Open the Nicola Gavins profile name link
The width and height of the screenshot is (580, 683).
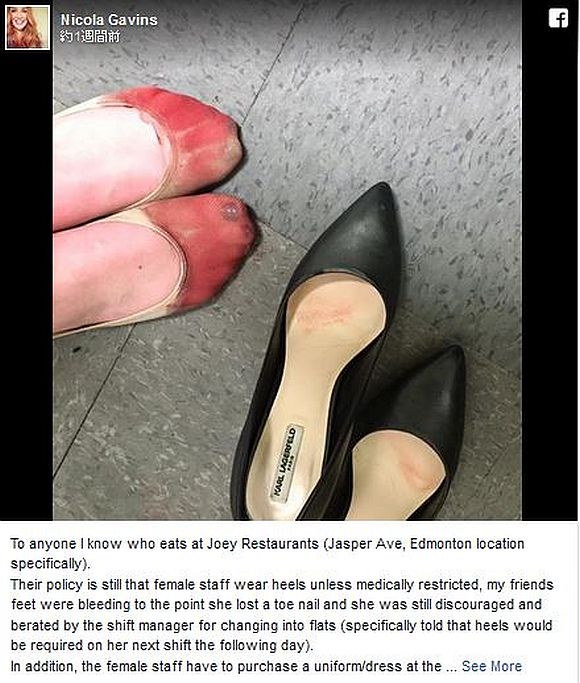pos(109,20)
